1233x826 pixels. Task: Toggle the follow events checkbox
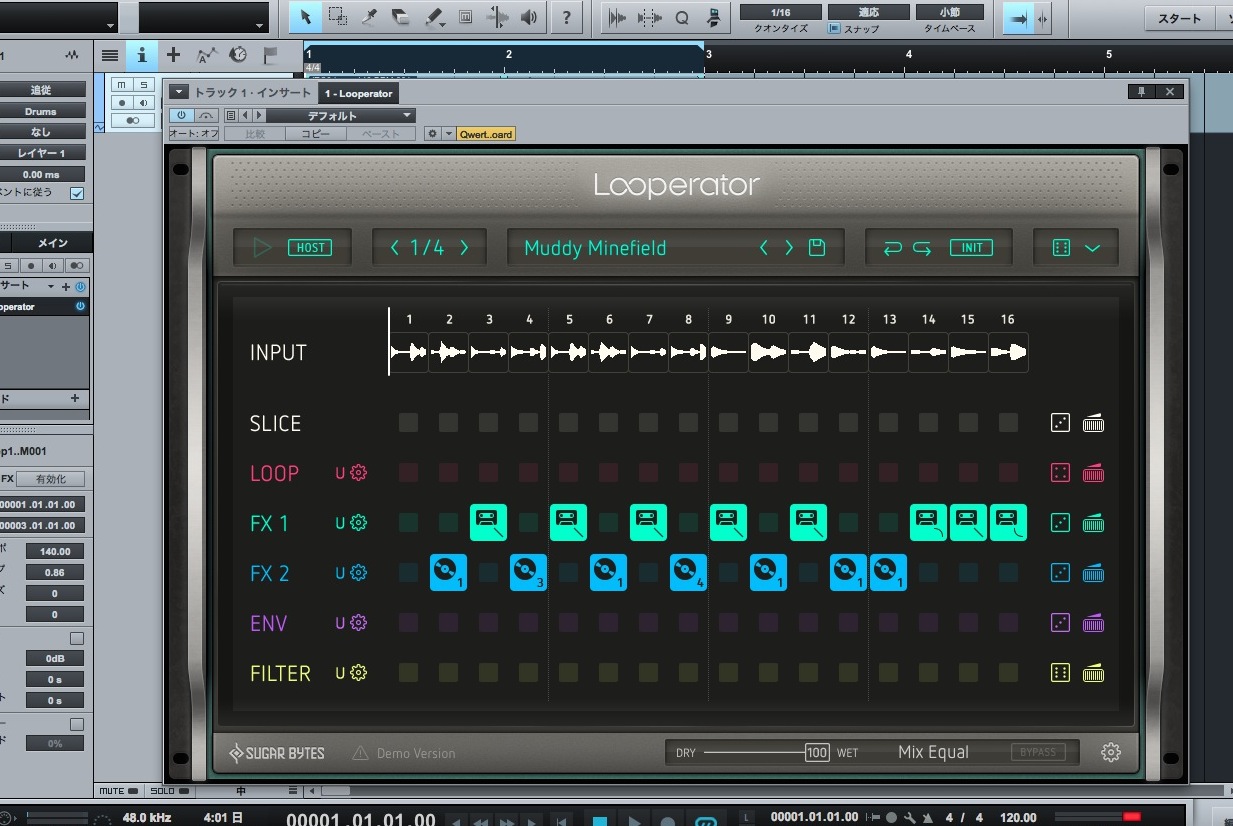(x=77, y=193)
